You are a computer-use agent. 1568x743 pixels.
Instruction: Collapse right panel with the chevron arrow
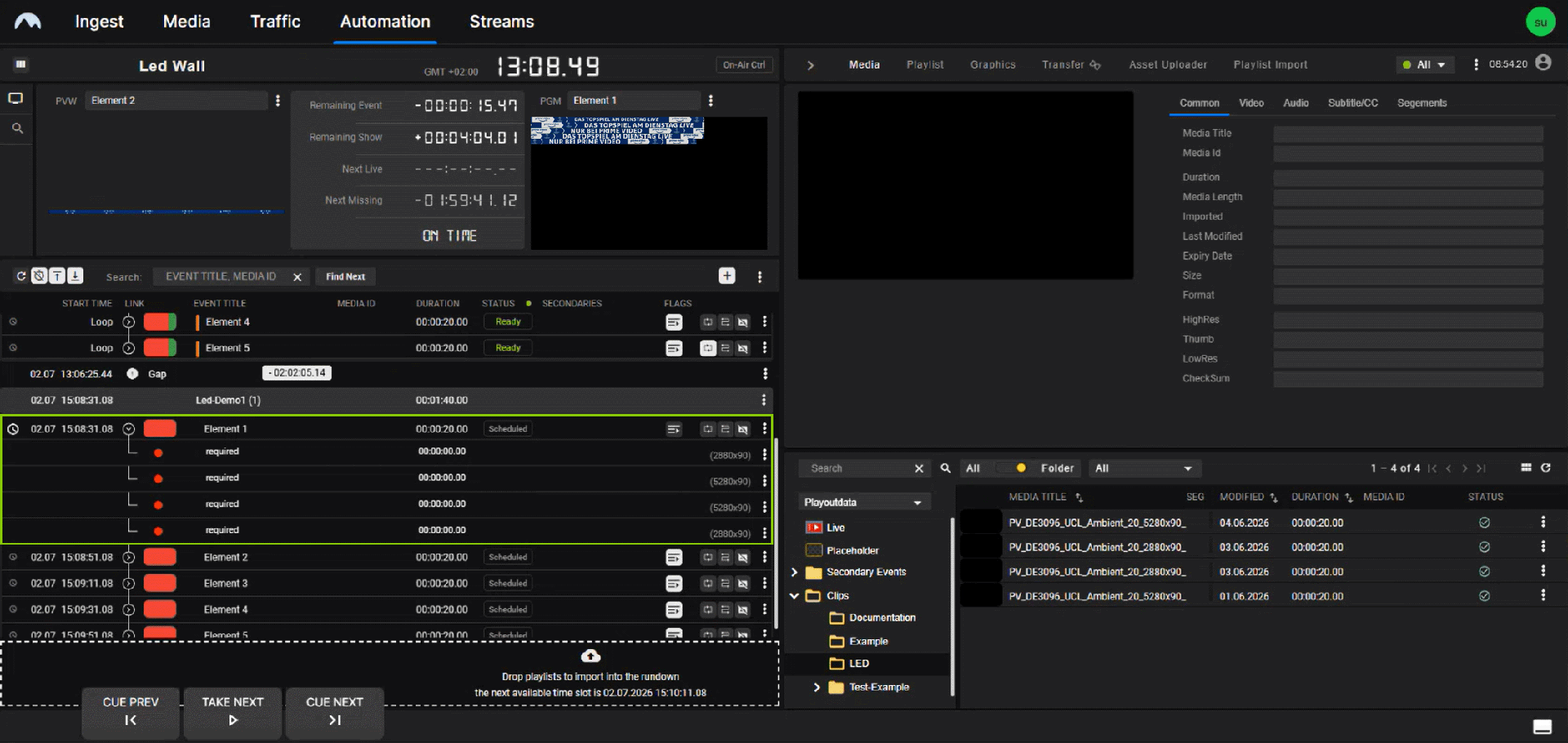[x=811, y=65]
